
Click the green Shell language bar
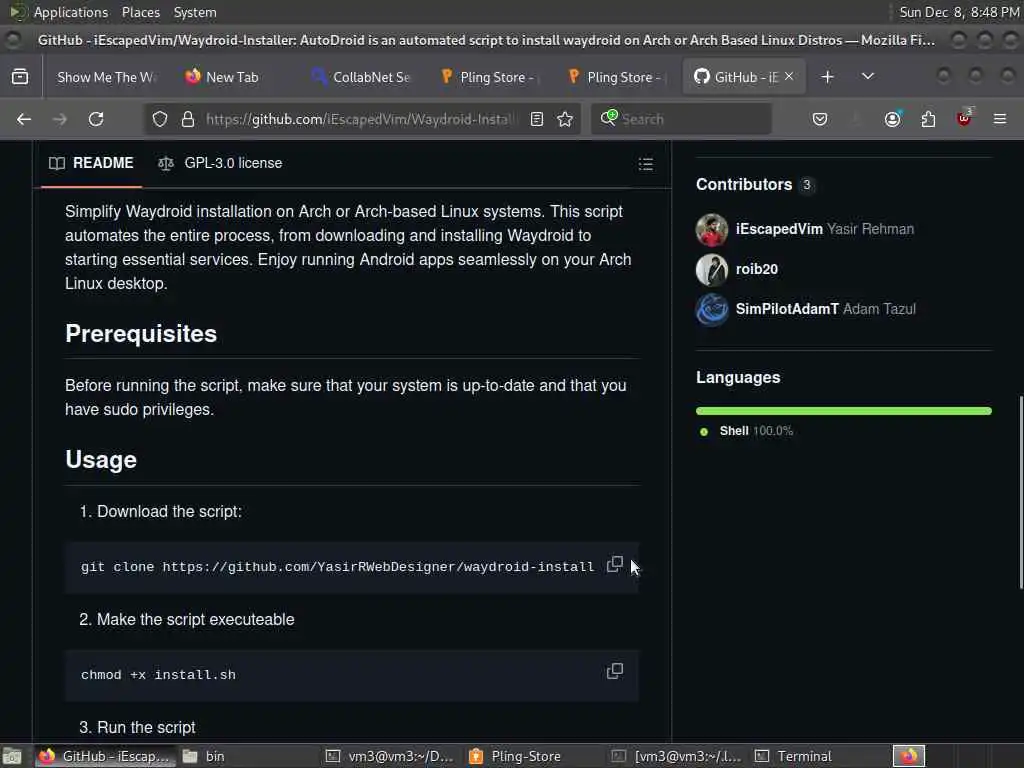(844, 411)
